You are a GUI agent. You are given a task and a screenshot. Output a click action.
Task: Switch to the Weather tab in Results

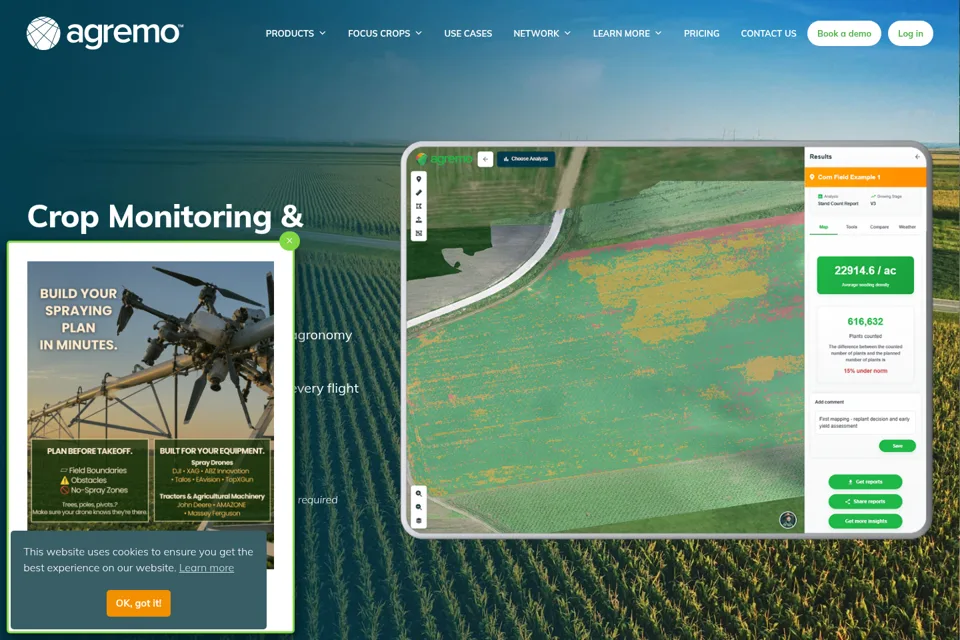pos(907,227)
